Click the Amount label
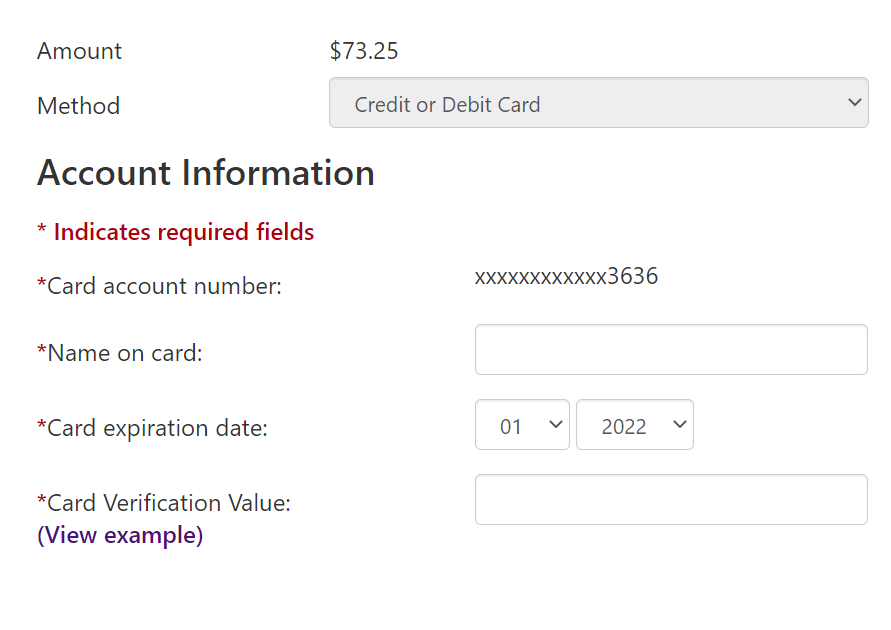 coord(79,51)
